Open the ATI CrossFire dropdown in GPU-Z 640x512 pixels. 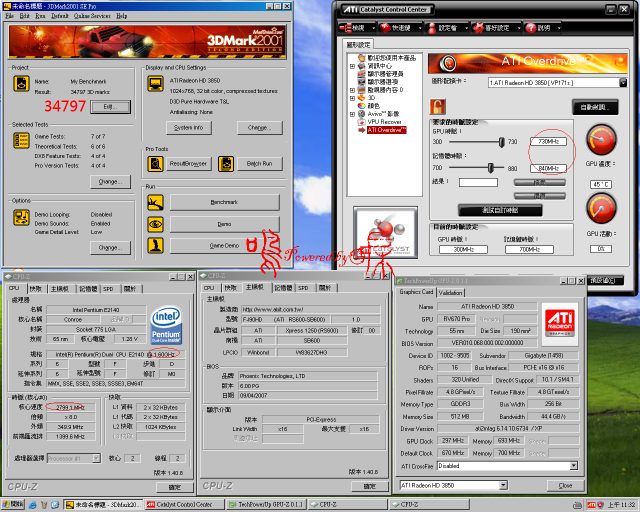point(573,466)
